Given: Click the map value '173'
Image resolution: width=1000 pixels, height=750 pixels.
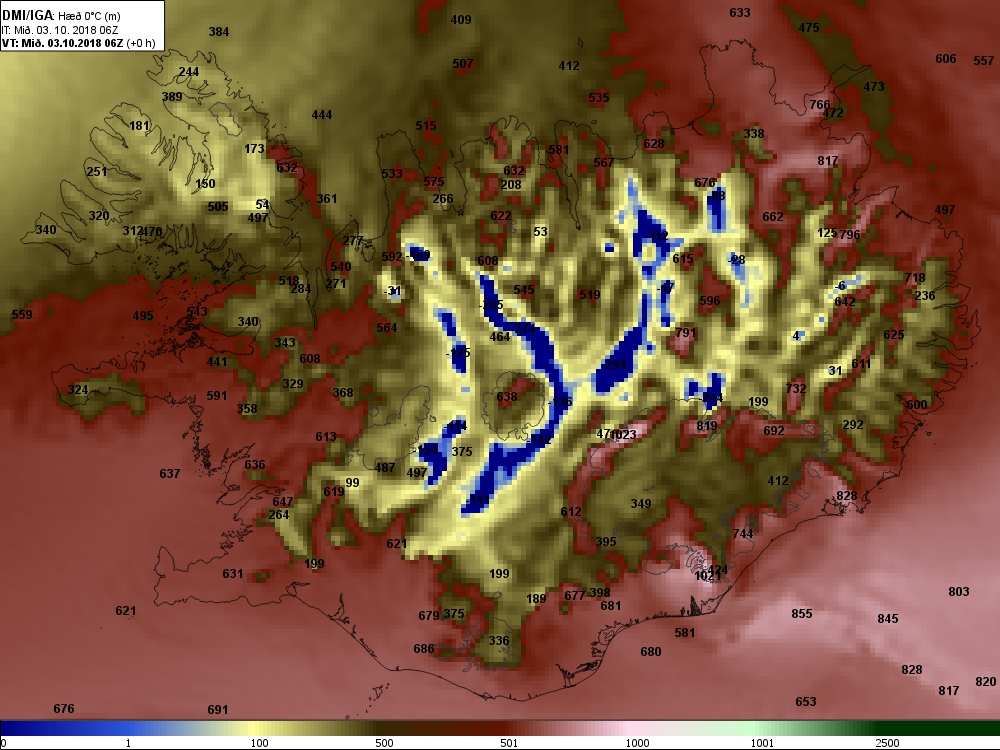Looking at the screenshot, I should pyautogui.click(x=254, y=149).
